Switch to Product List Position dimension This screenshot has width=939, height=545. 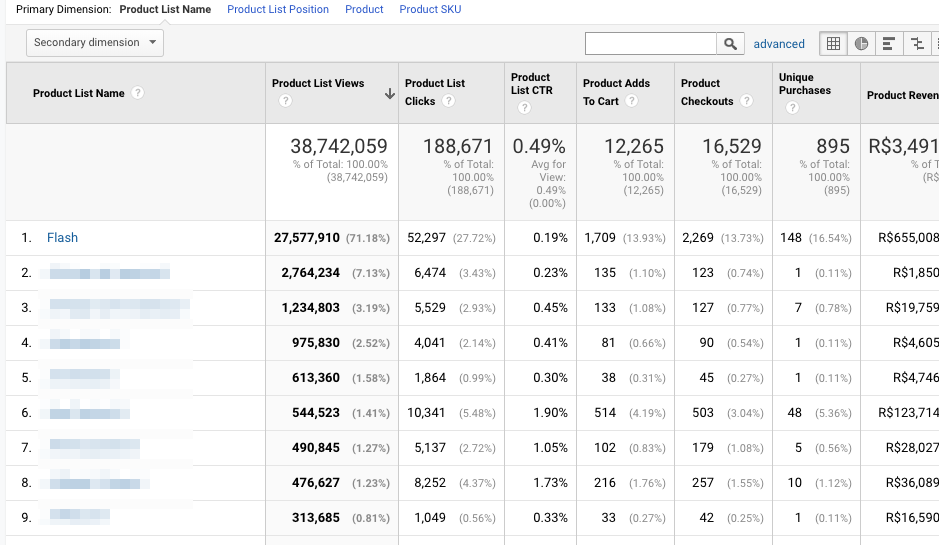tap(278, 9)
